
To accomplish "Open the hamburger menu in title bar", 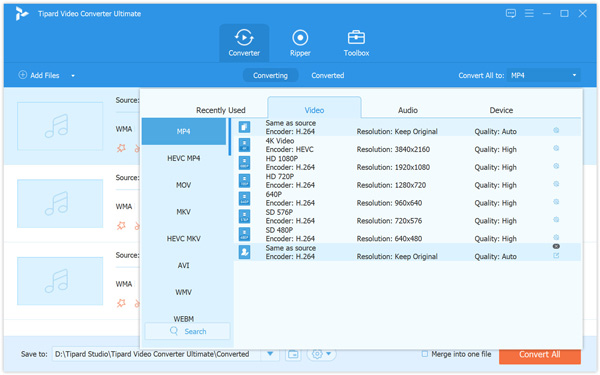I will point(529,13).
